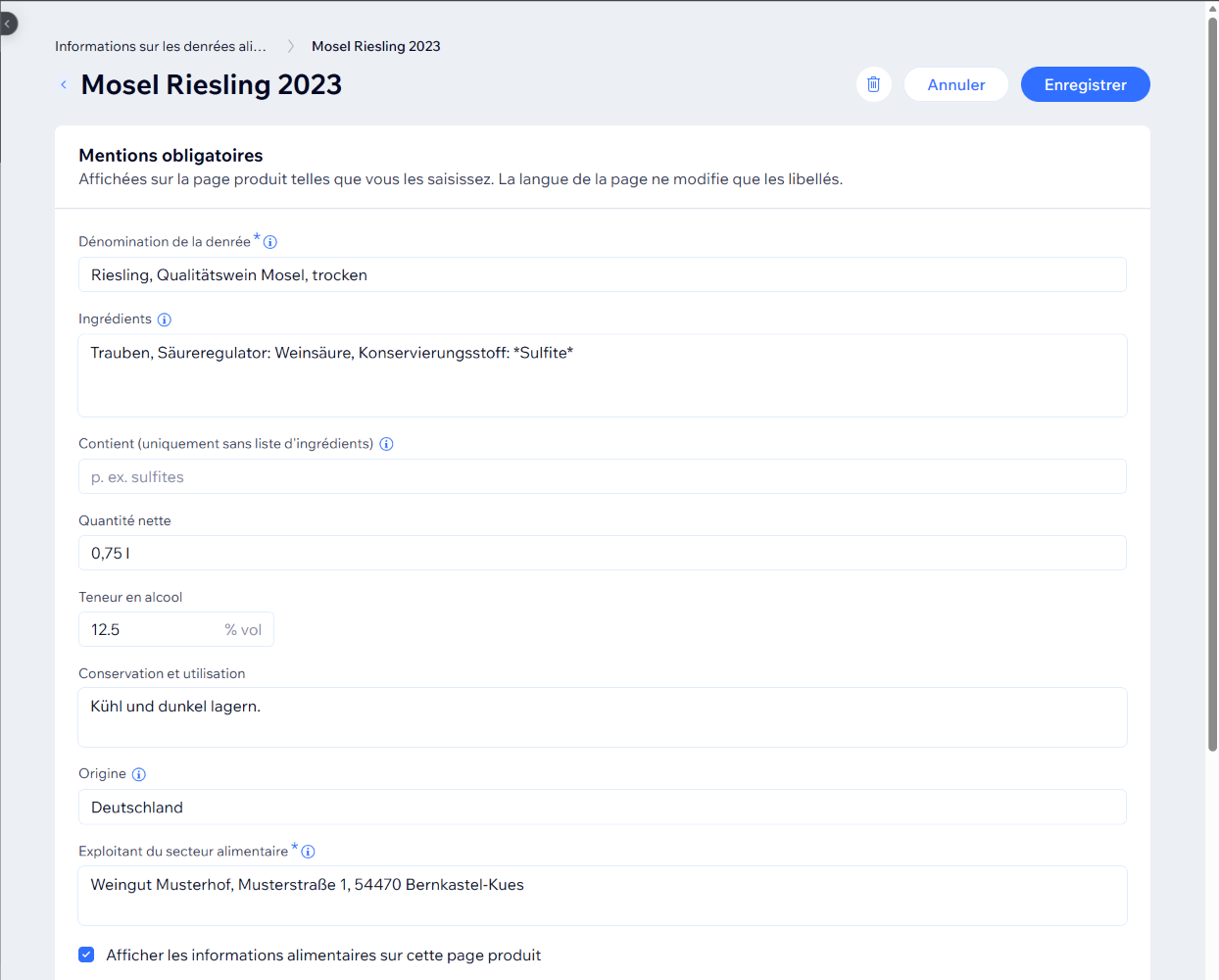This screenshot has width=1219, height=980.
Task: Open info tooltip for Dénomination de la denrée
Action: (270, 242)
